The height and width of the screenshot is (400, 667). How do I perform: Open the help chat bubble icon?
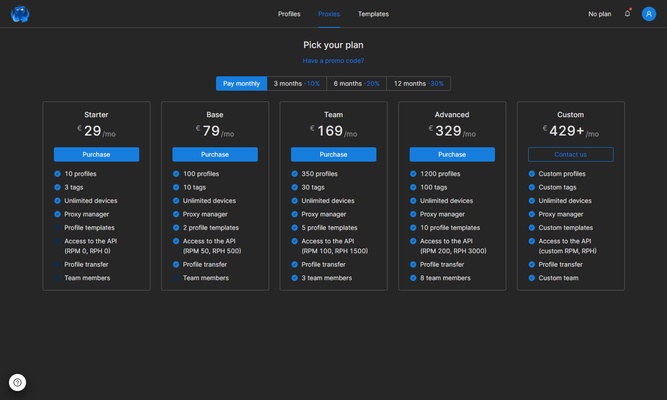17,382
